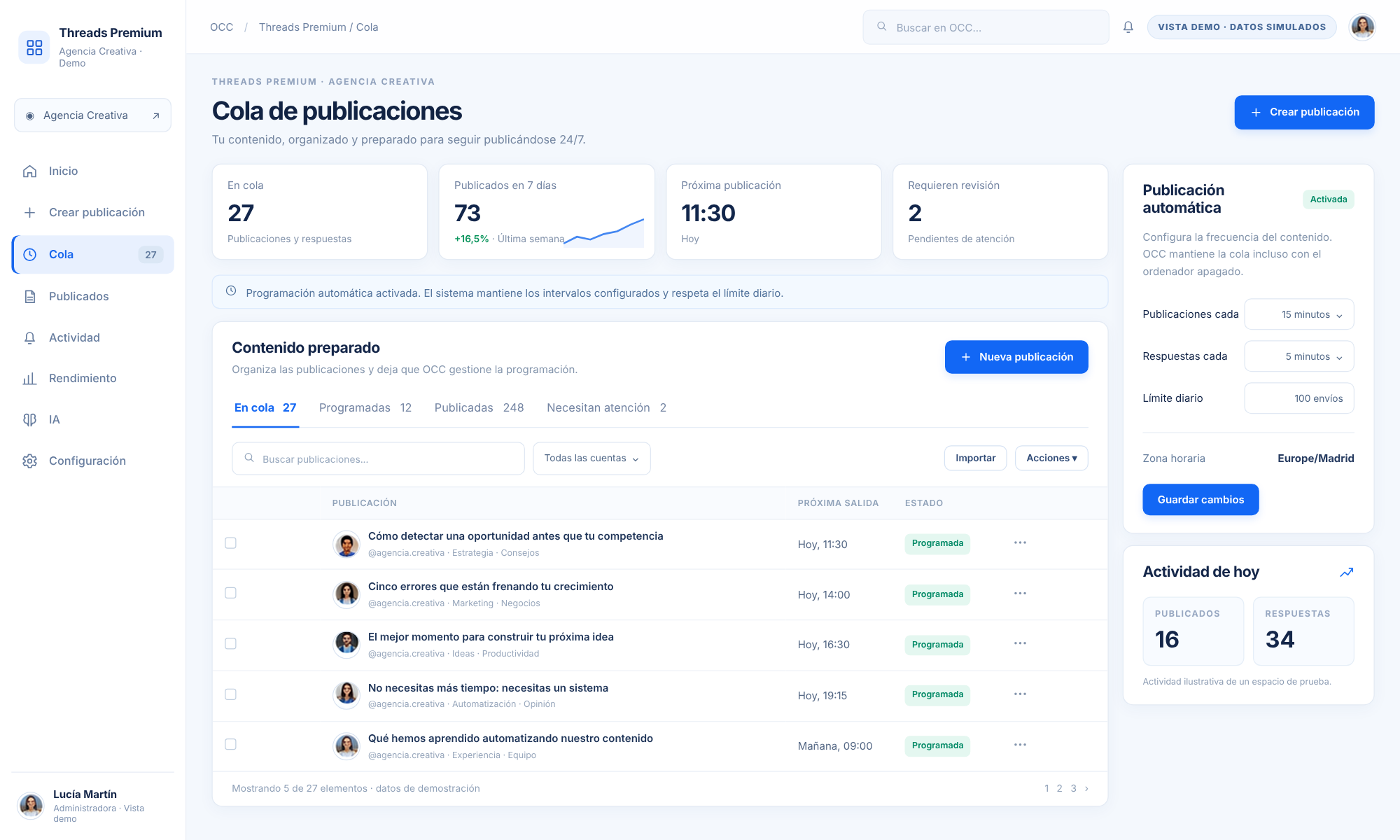1400x840 pixels.
Task: Save settings with 'Guardar cambios'
Action: (x=1200, y=500)
